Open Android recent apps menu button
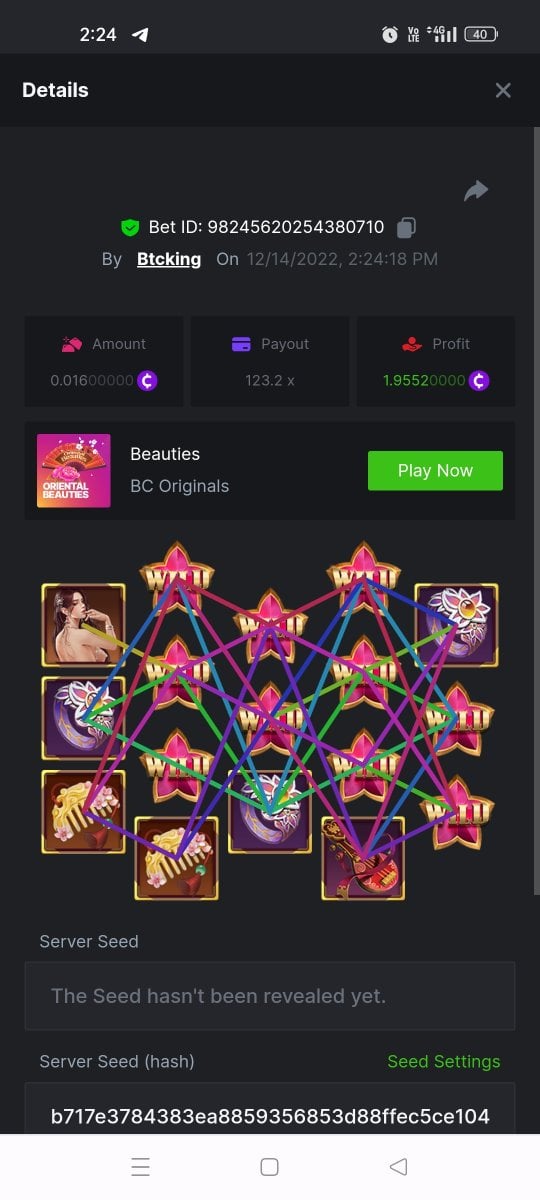Viewport: 540px width, 1200px height. [141, 1167]
